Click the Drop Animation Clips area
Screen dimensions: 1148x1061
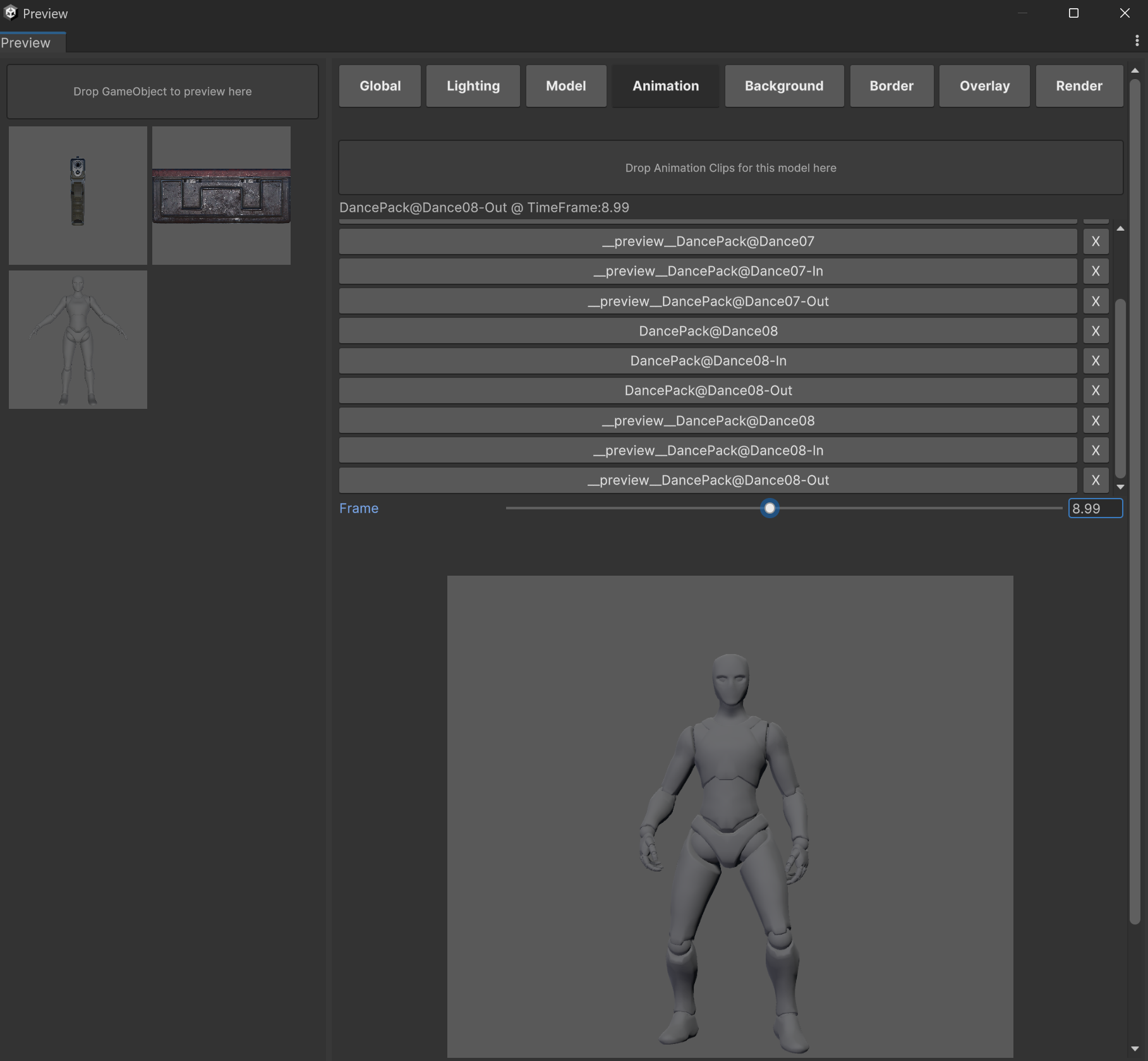tap(730, 168)
